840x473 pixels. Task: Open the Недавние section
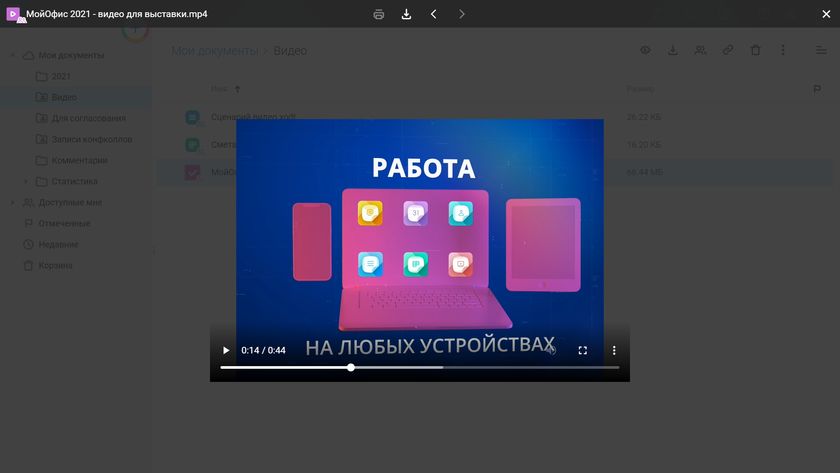tap(58, 245)
